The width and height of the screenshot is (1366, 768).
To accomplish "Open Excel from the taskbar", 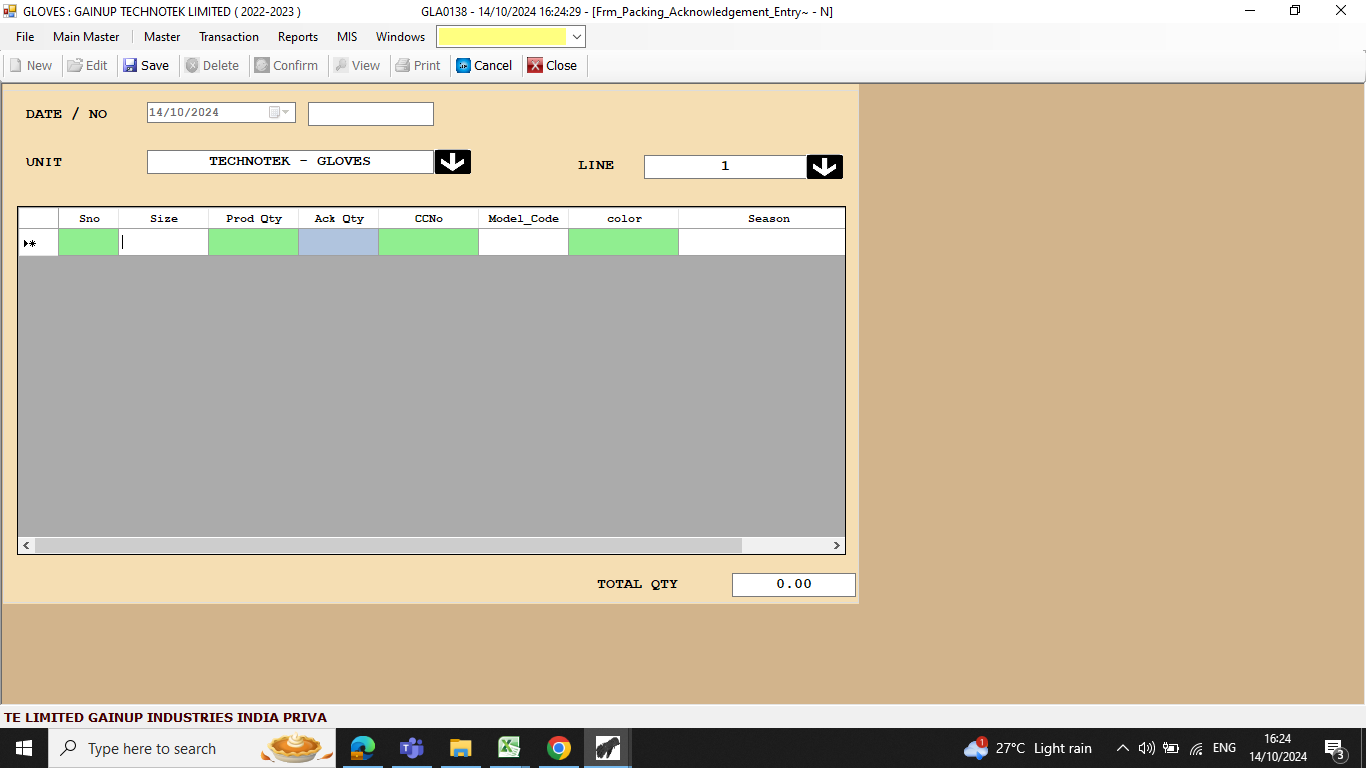I will coord(509,748).
